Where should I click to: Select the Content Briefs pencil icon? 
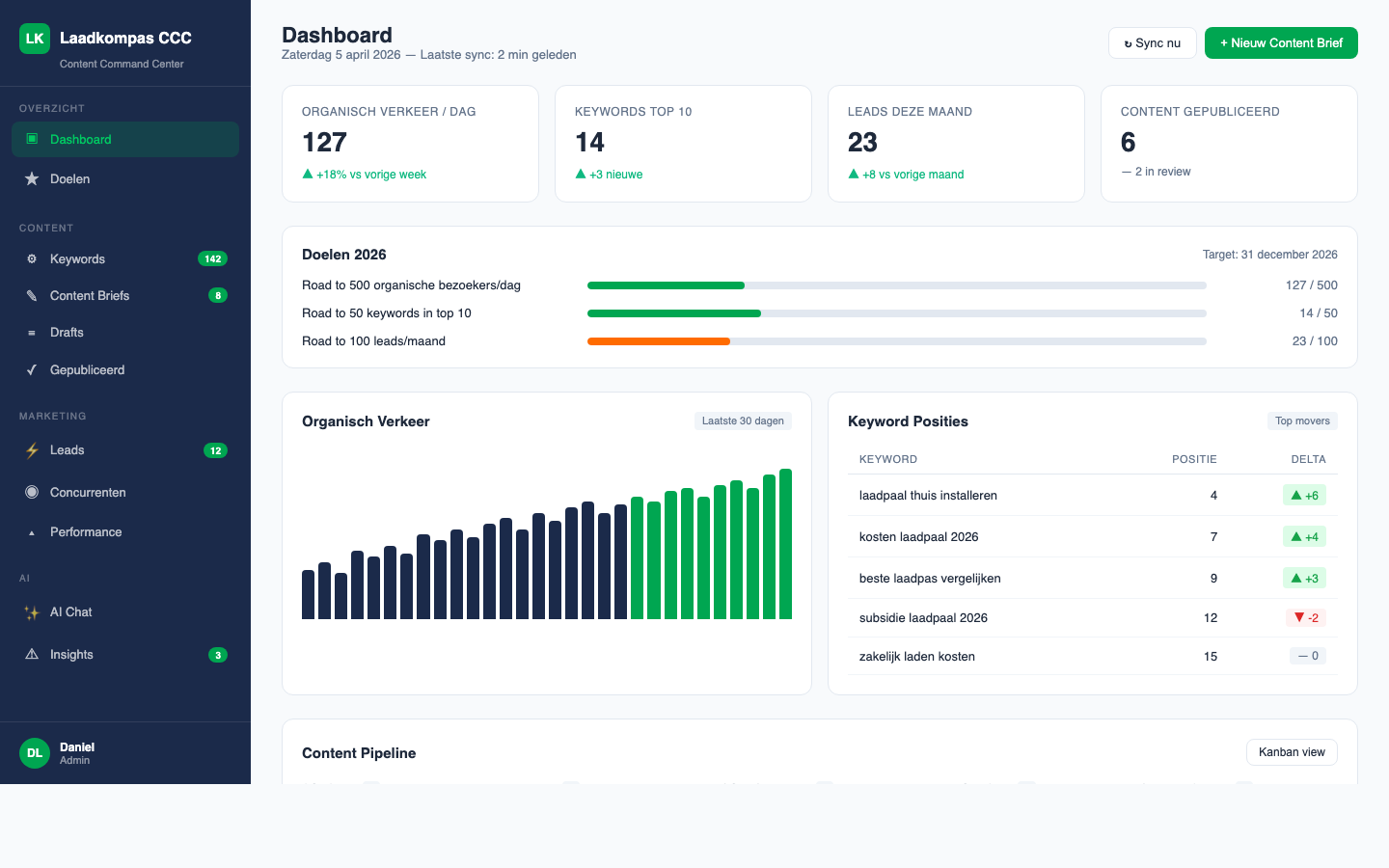(31, 295)
